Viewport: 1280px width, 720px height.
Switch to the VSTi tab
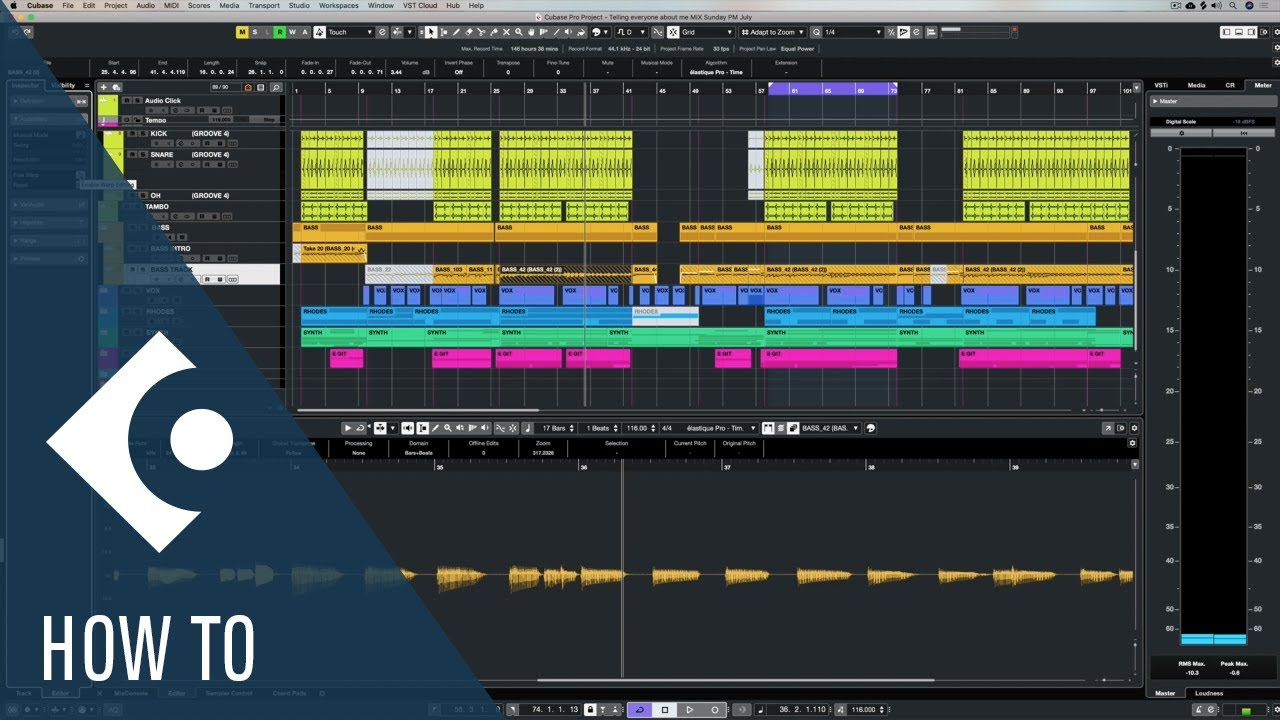[1161, 85]
